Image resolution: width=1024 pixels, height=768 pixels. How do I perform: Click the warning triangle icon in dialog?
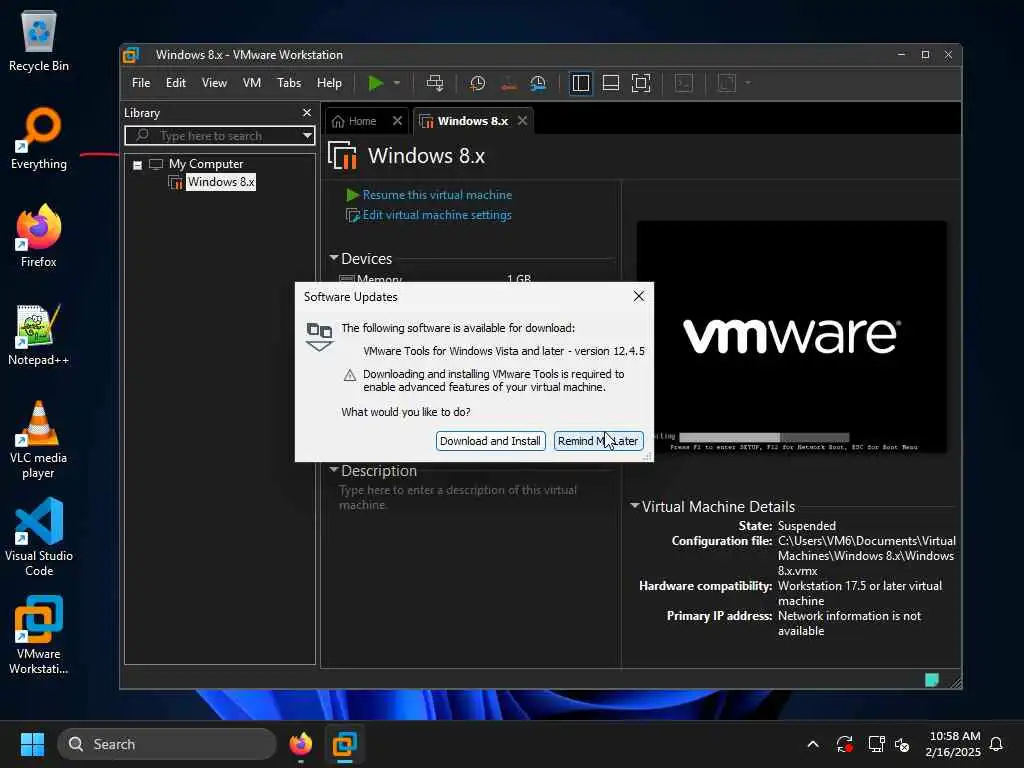(350, 375)
